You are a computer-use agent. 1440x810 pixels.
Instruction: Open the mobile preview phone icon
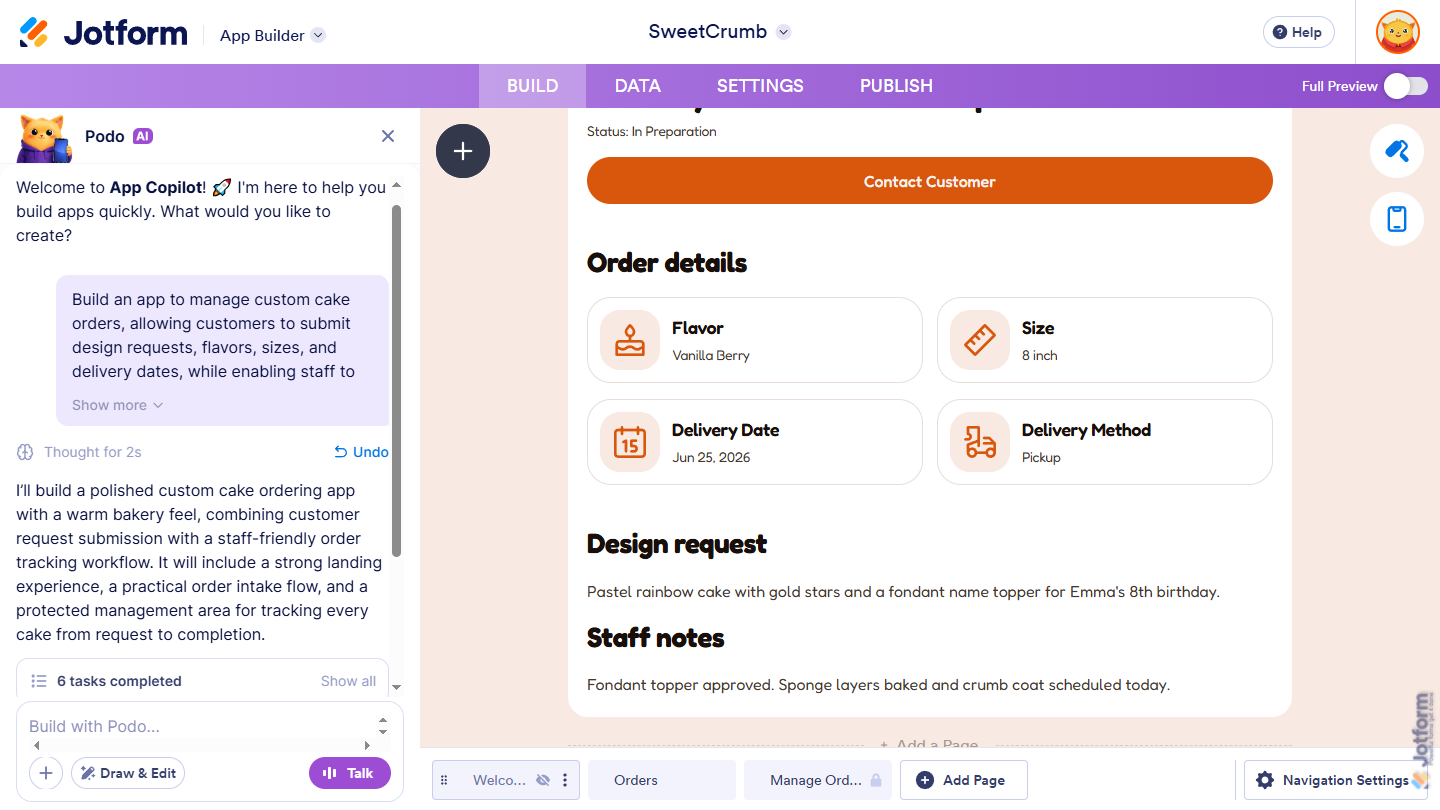coord(1396,219)
